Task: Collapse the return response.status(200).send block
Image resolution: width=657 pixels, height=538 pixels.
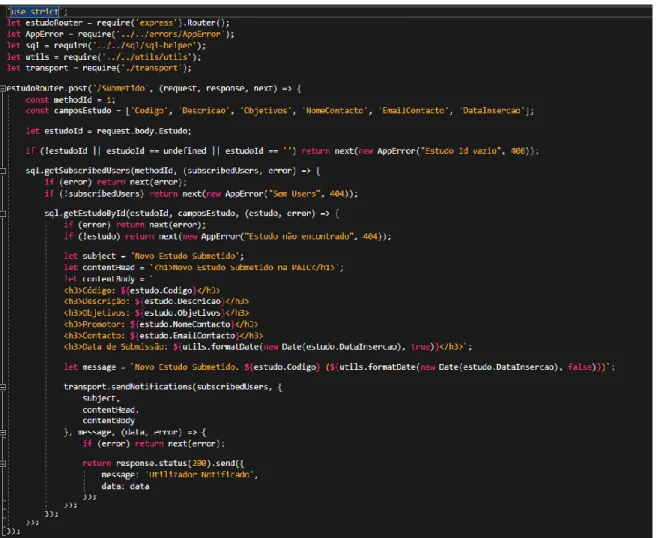Action: [3, 463]
